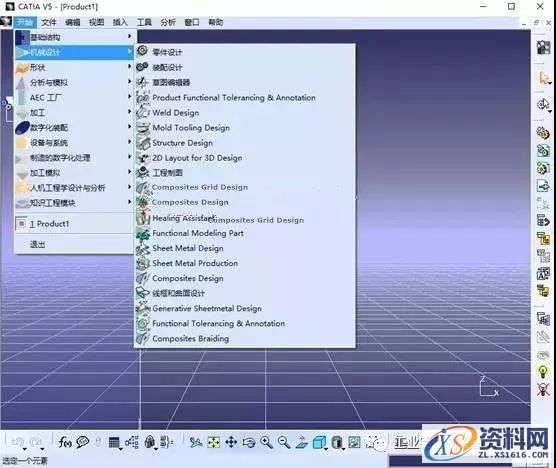Click the tree diagram icon in bottom toolbar

[x=132, y=442]
